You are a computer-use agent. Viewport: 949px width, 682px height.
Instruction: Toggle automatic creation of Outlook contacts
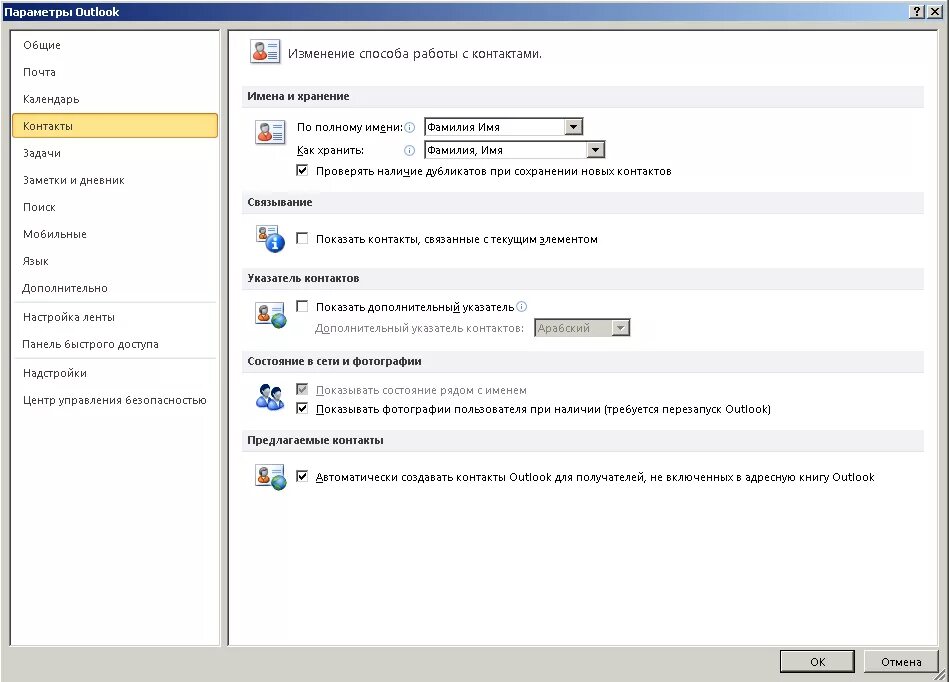[x=302, y=476]
